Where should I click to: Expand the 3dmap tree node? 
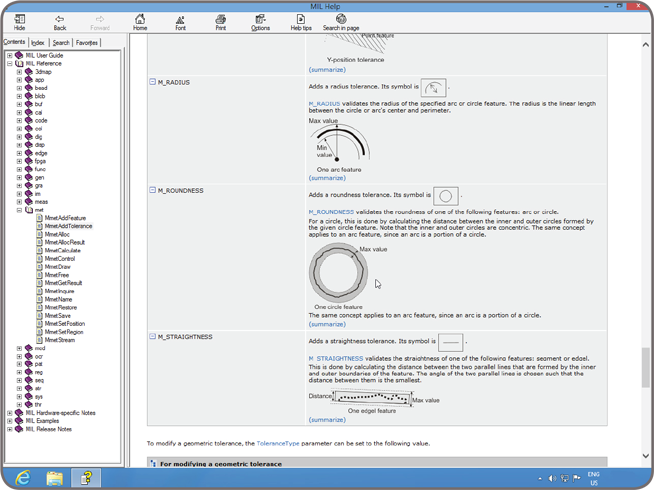[19, 72]
